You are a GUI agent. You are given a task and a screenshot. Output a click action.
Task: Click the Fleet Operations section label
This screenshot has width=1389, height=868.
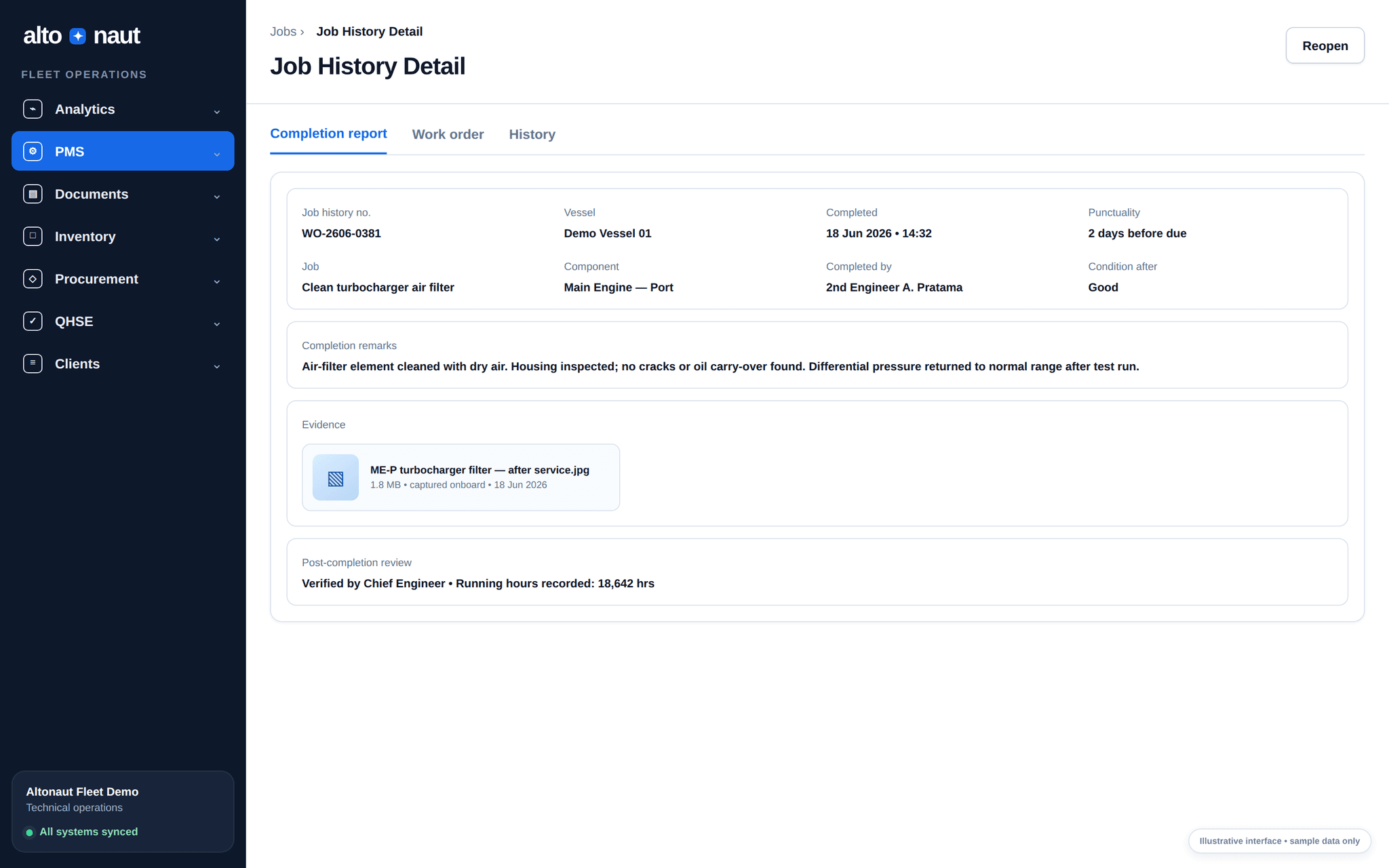click(84, 75)
